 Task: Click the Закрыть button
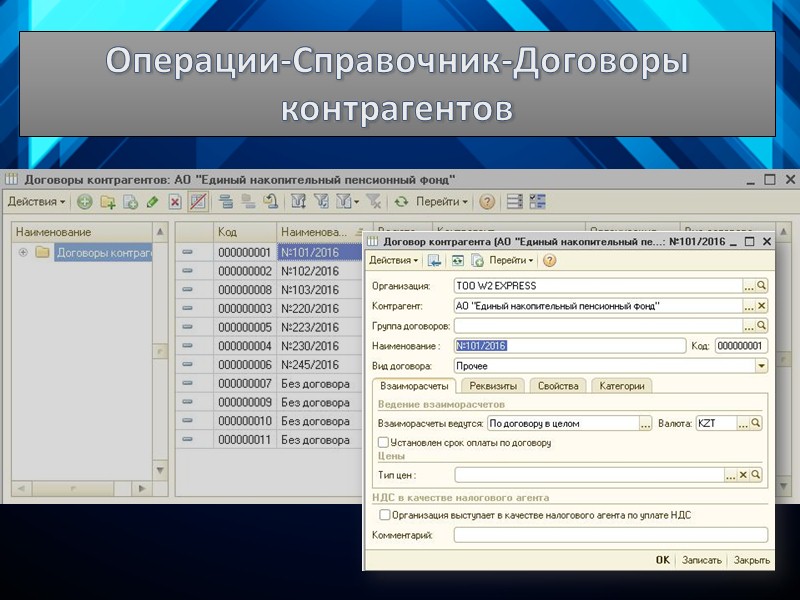coord(752,560)
